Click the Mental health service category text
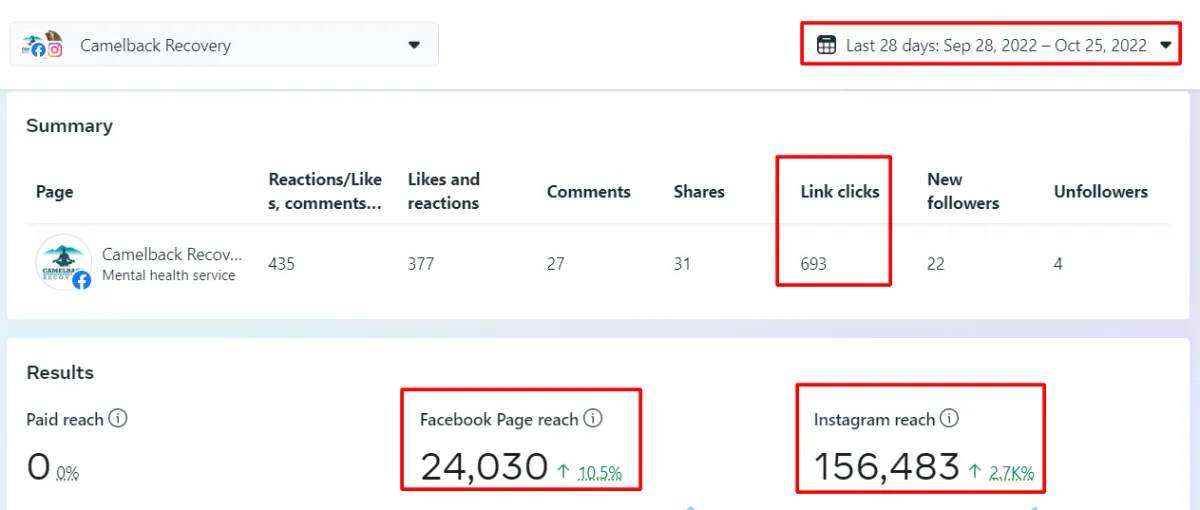 pos(168,275)
